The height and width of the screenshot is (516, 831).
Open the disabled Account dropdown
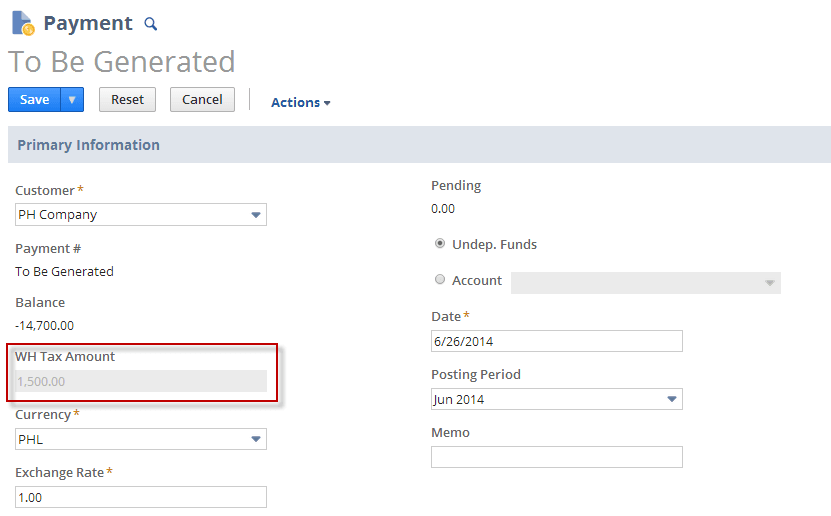[x=646, y=283]
